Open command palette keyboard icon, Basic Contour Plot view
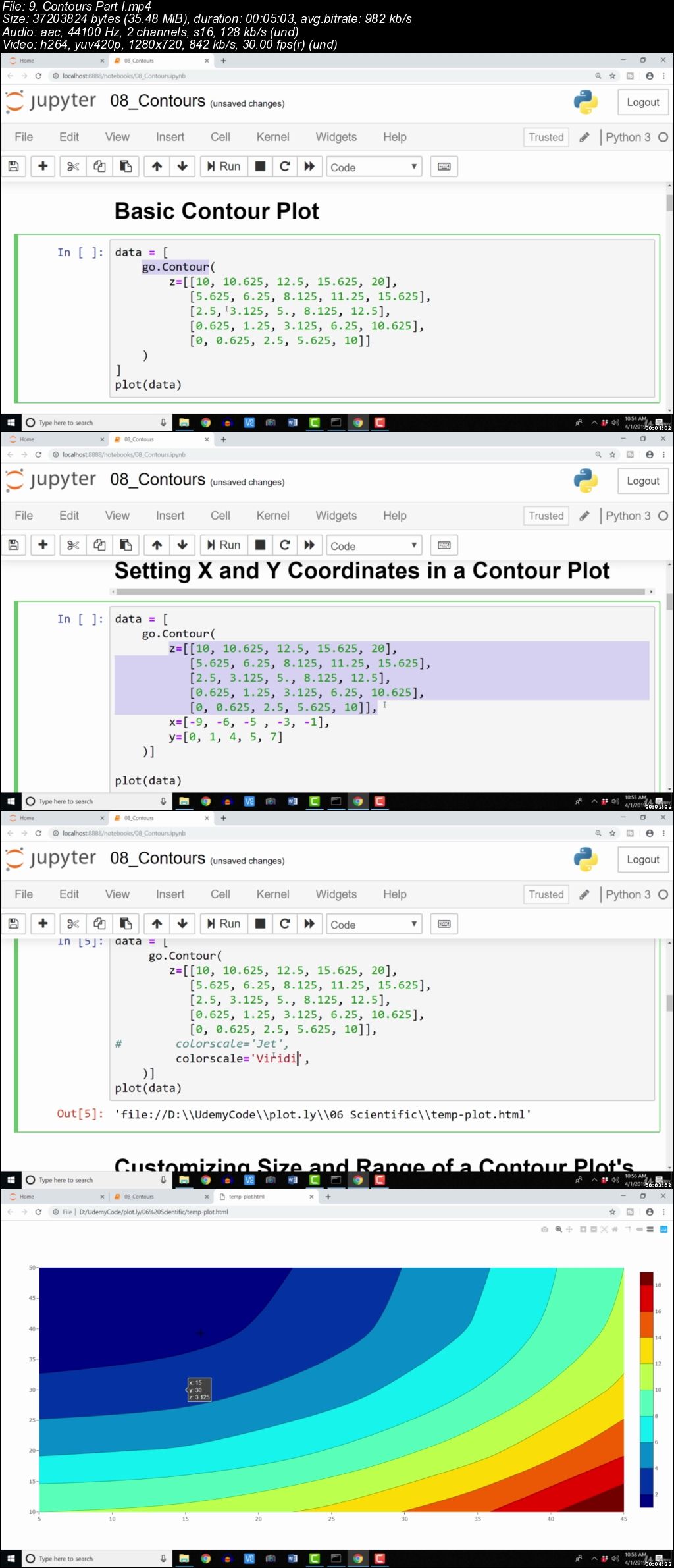Screen dimensions: 674x1568 (x=444, y=167)
